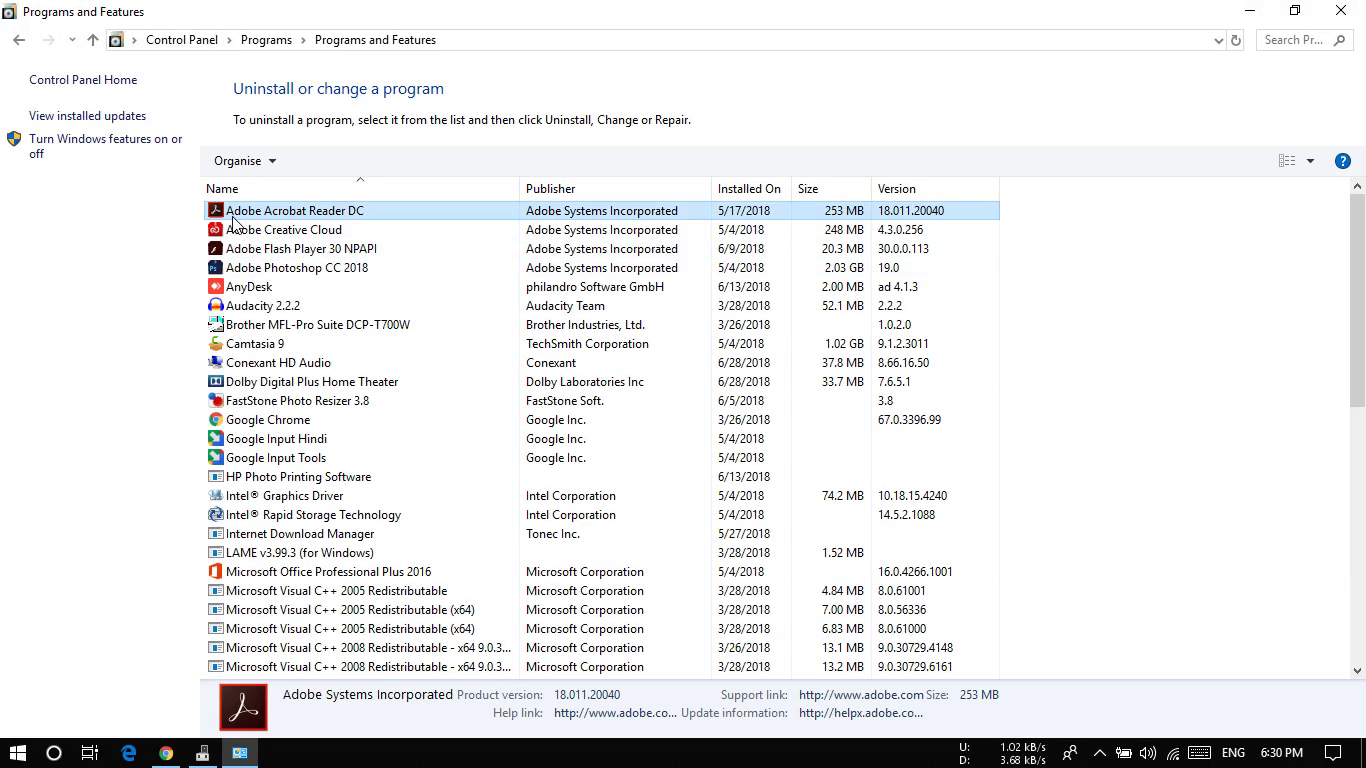This screenshot has width=1366, height=768.
Task: Expand the address bar history dropdown
Action: (x=1218, y=40)
